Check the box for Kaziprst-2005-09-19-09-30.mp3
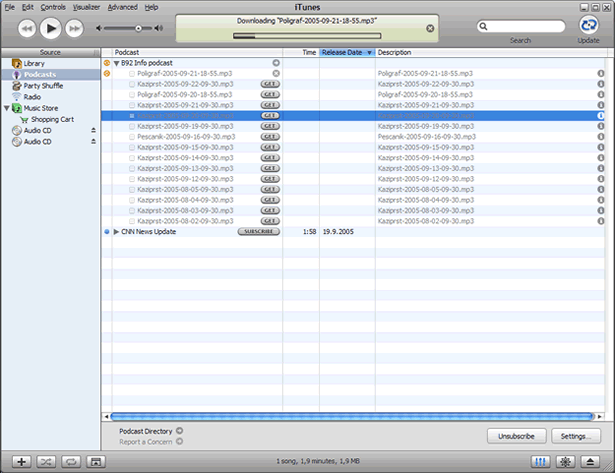This screenshot has width=615, height=473. point(132,126)
